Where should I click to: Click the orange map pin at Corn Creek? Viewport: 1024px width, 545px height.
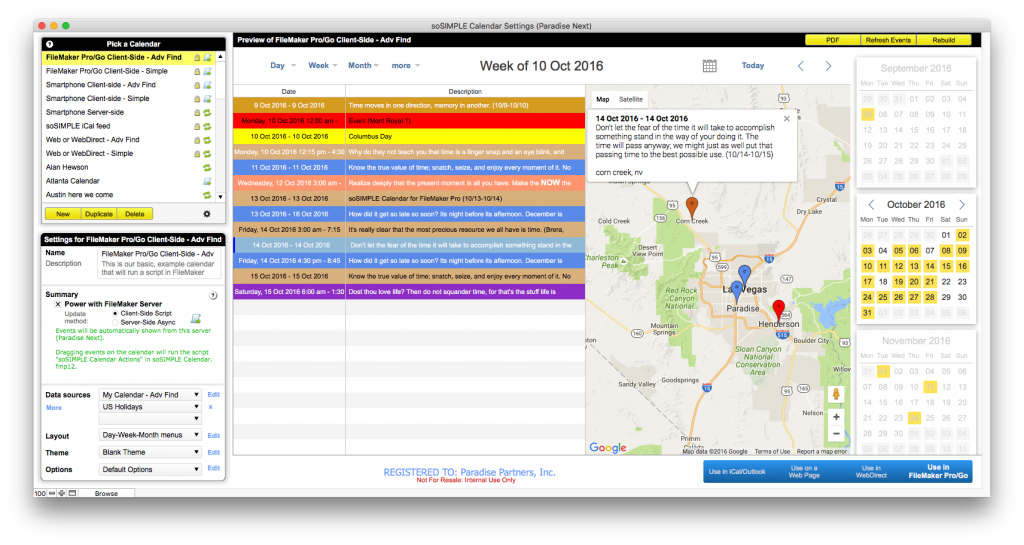tap(692, 207)
